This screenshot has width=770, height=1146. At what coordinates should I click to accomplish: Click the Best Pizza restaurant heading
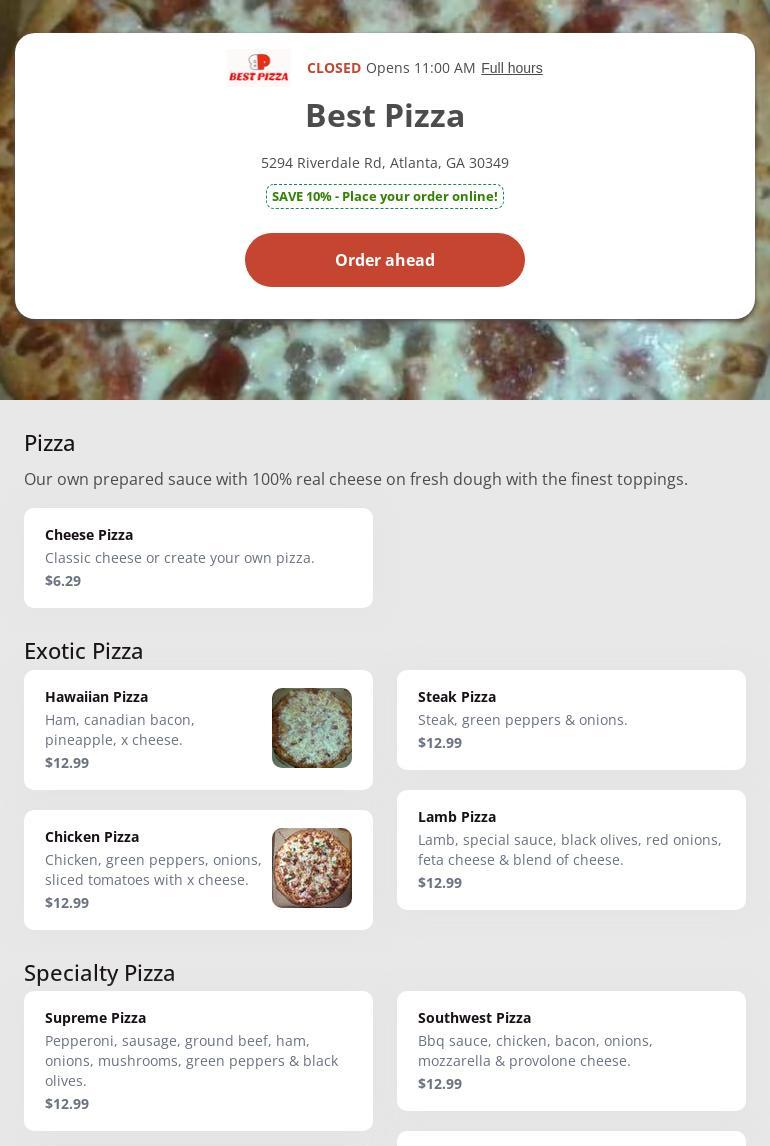coord(385,116)
